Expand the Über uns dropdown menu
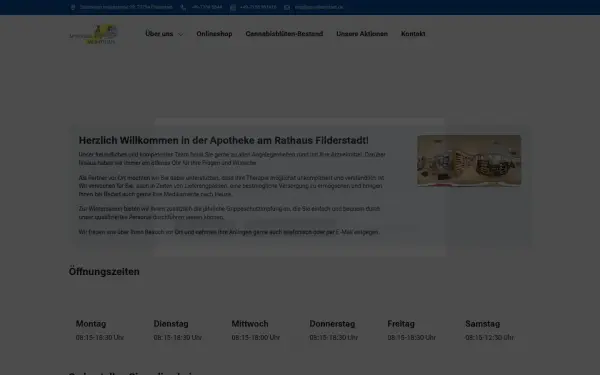600x375 pixels. tap(164, 34)
